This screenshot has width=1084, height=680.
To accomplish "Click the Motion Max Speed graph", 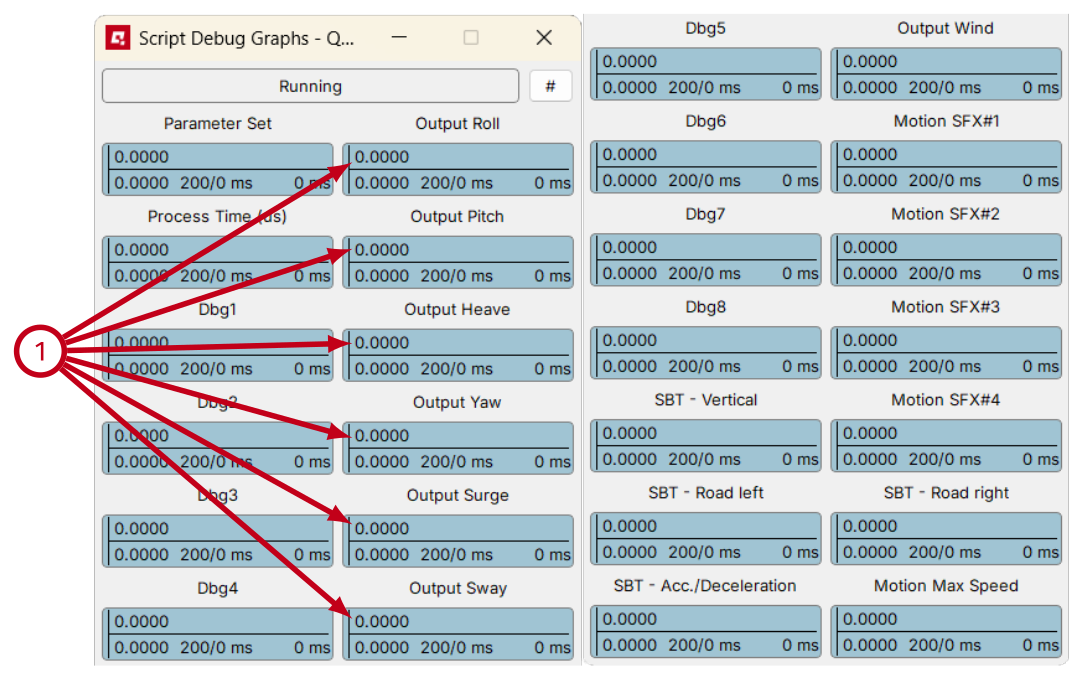I will tap(946, 632).
